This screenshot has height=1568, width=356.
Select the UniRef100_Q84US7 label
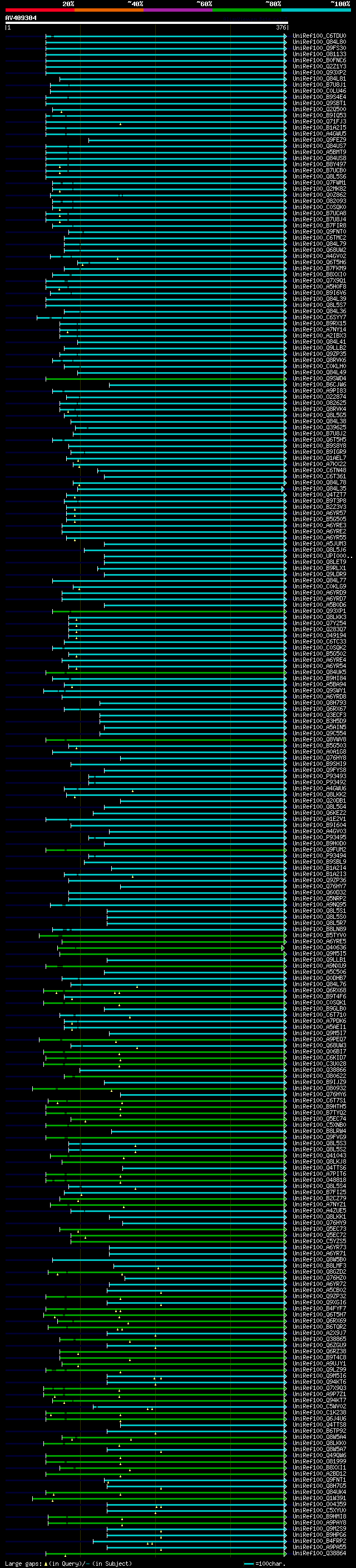pos(319,146)
